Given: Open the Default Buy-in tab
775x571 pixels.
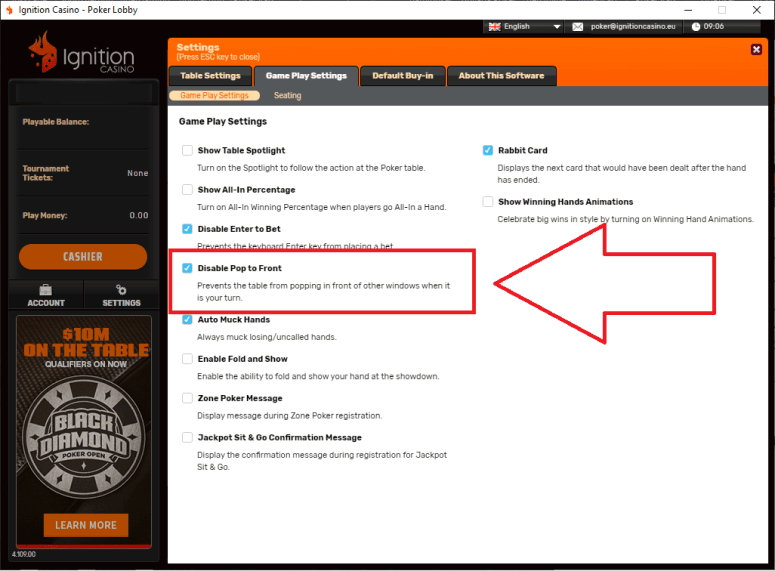Looking at the screenshot, I should [x=402, y=76].
